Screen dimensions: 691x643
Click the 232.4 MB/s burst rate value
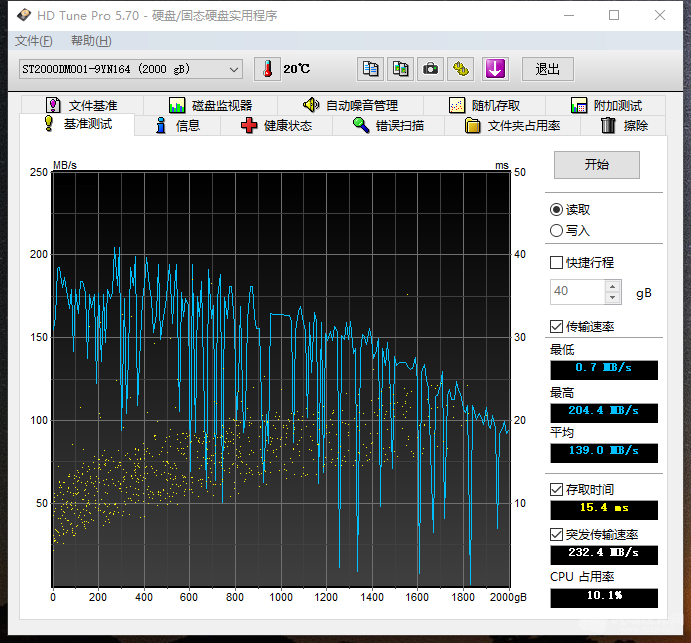pyautogui.click(x=604, y=555)
